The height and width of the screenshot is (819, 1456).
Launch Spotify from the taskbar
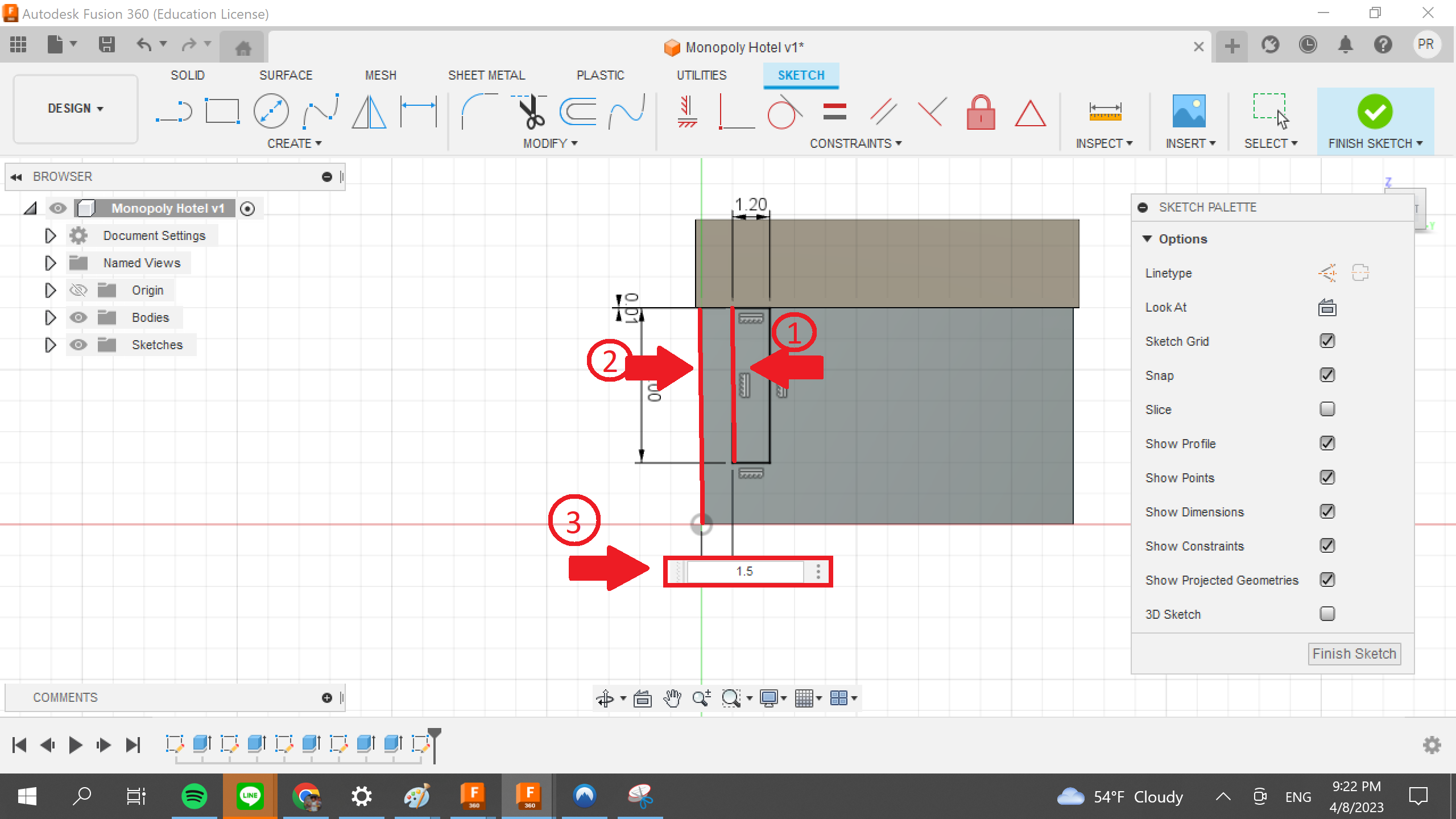coord(193,796)
